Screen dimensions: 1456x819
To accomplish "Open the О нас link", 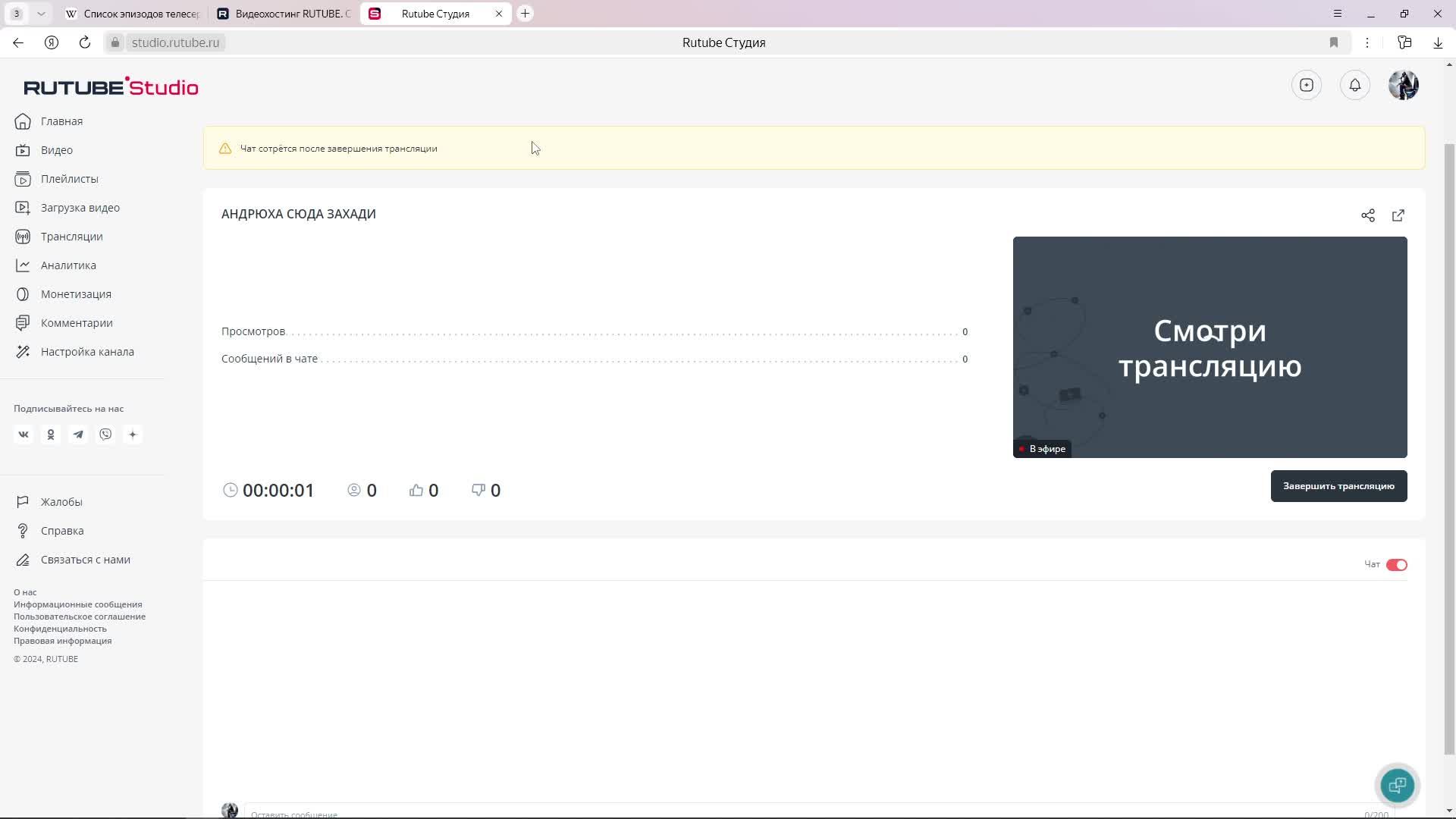I will tap(25, 592).
